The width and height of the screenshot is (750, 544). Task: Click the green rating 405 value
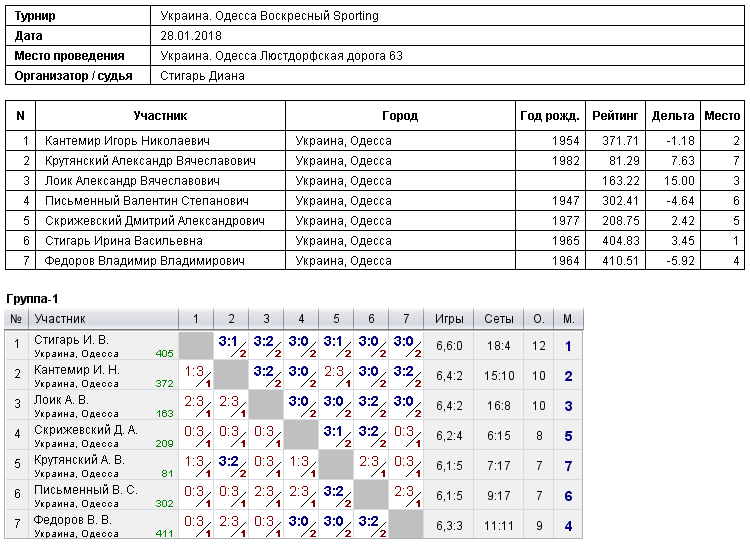tap(164, 354)
